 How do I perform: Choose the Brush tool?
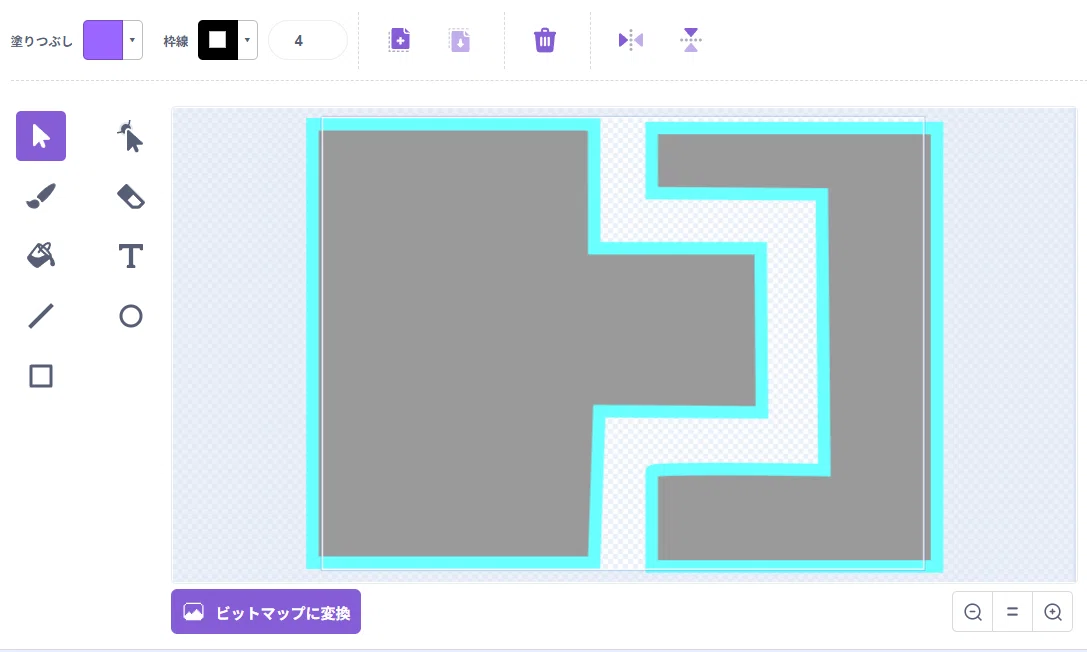coord(41,196)
